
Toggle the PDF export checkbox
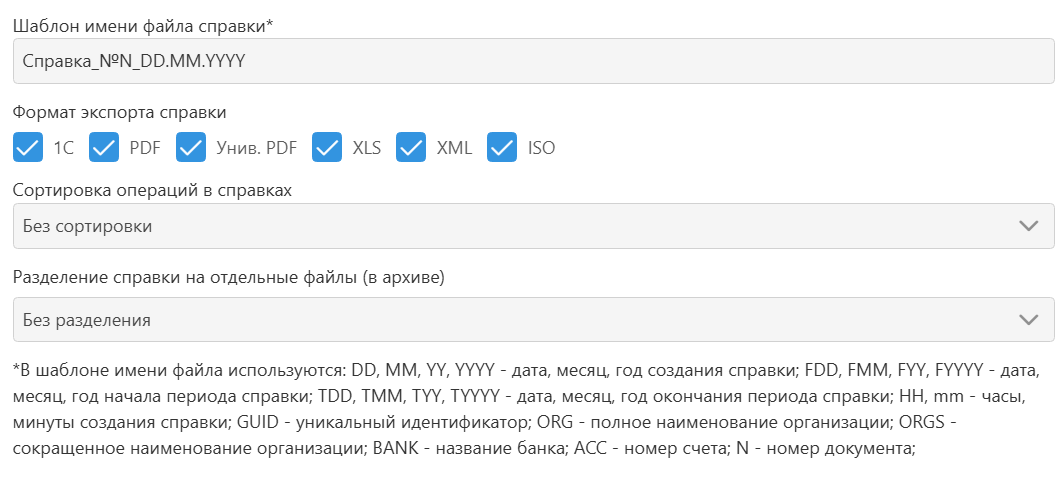[104, 148]
